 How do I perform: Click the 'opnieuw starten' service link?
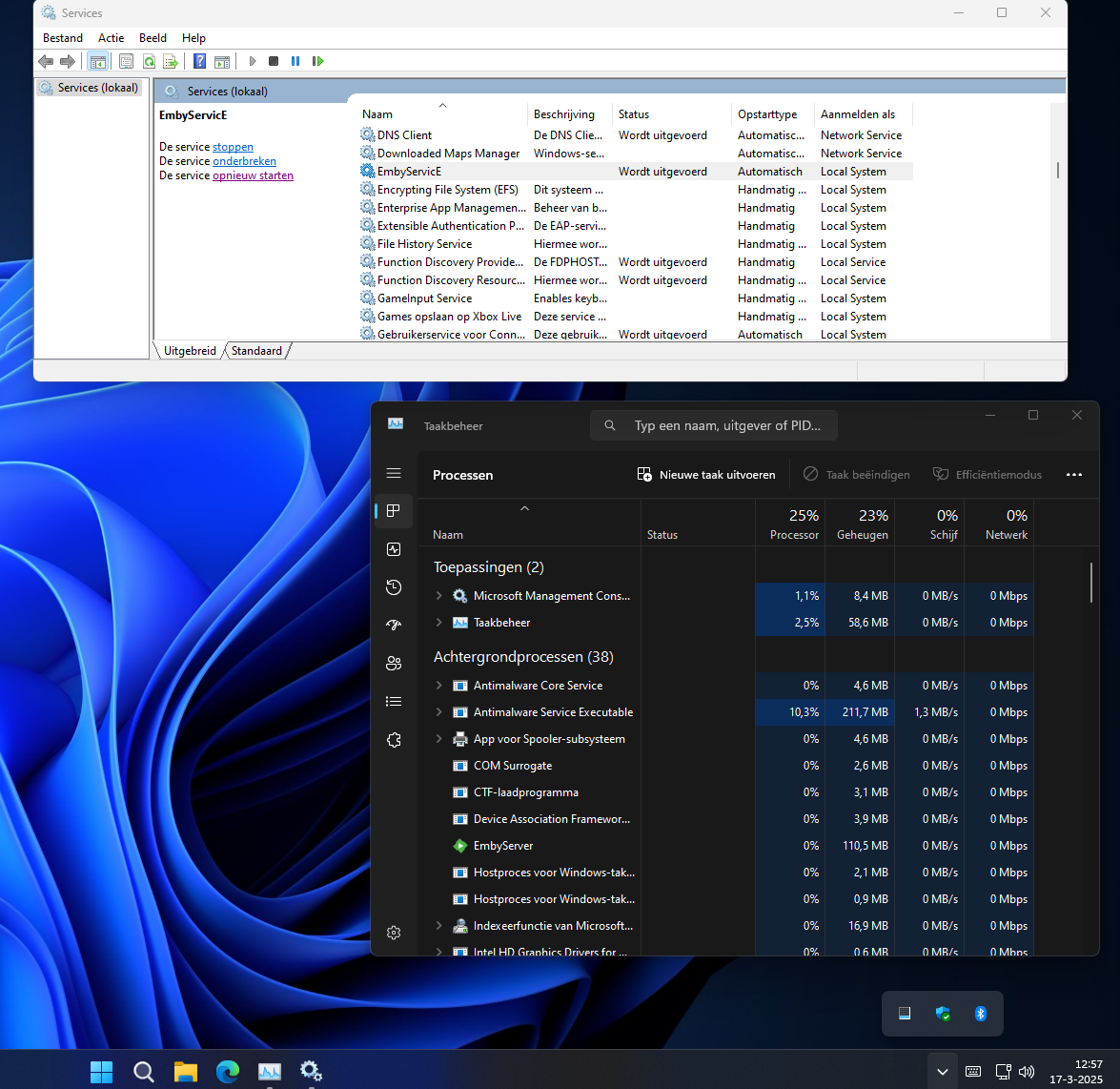pyautogui.click(x=253, y=175)
